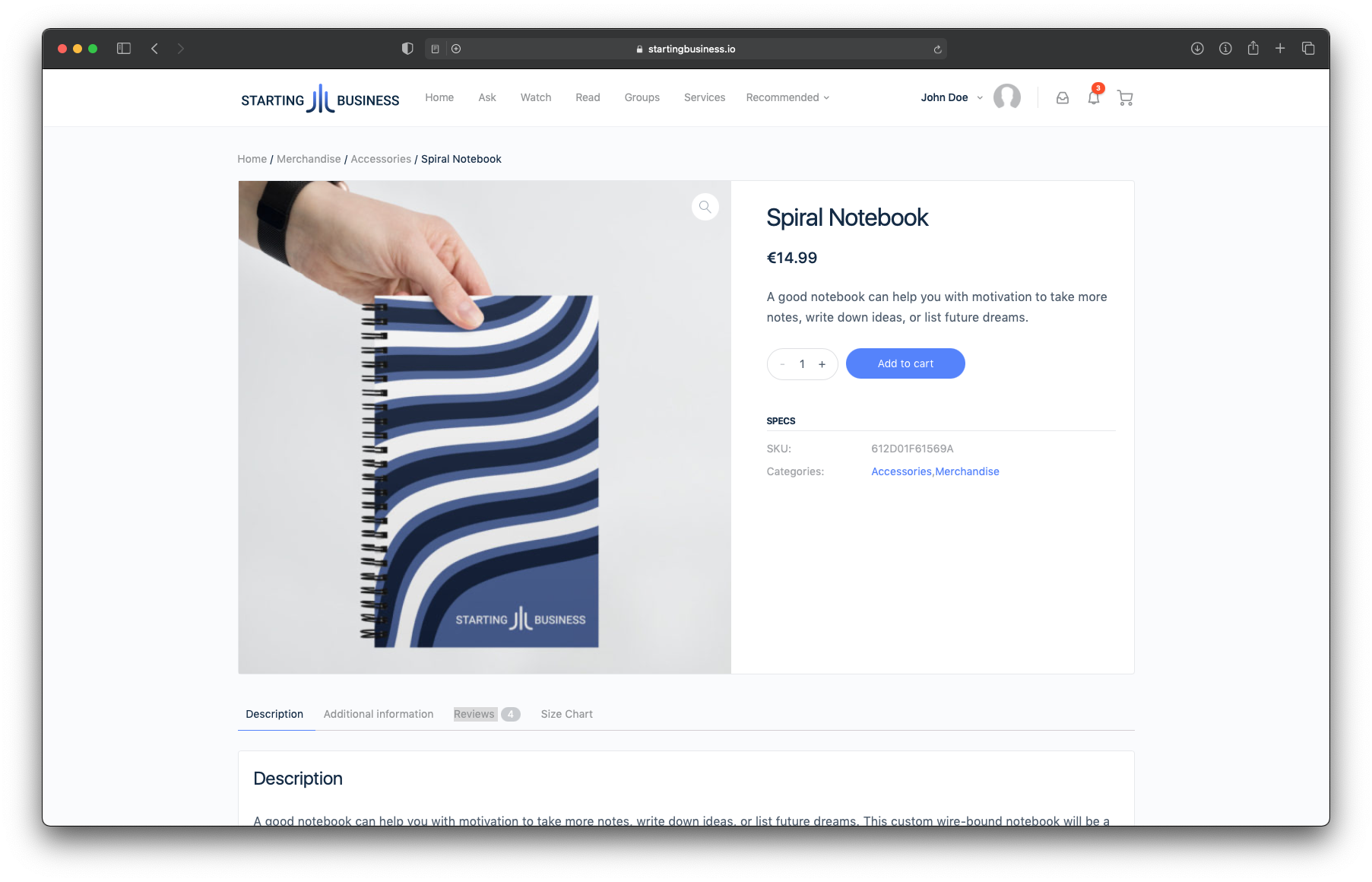Click the extension icon beside reader view
1372x882 pixels.
coord(456,49)
